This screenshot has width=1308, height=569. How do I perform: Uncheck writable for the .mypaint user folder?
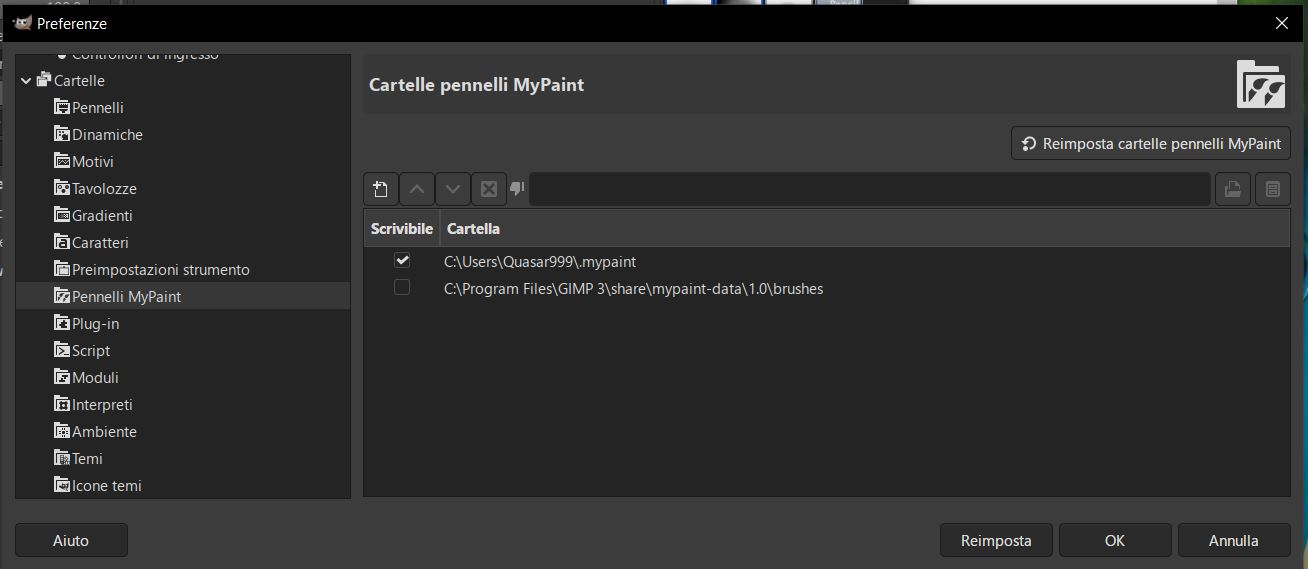click(402, 261)
